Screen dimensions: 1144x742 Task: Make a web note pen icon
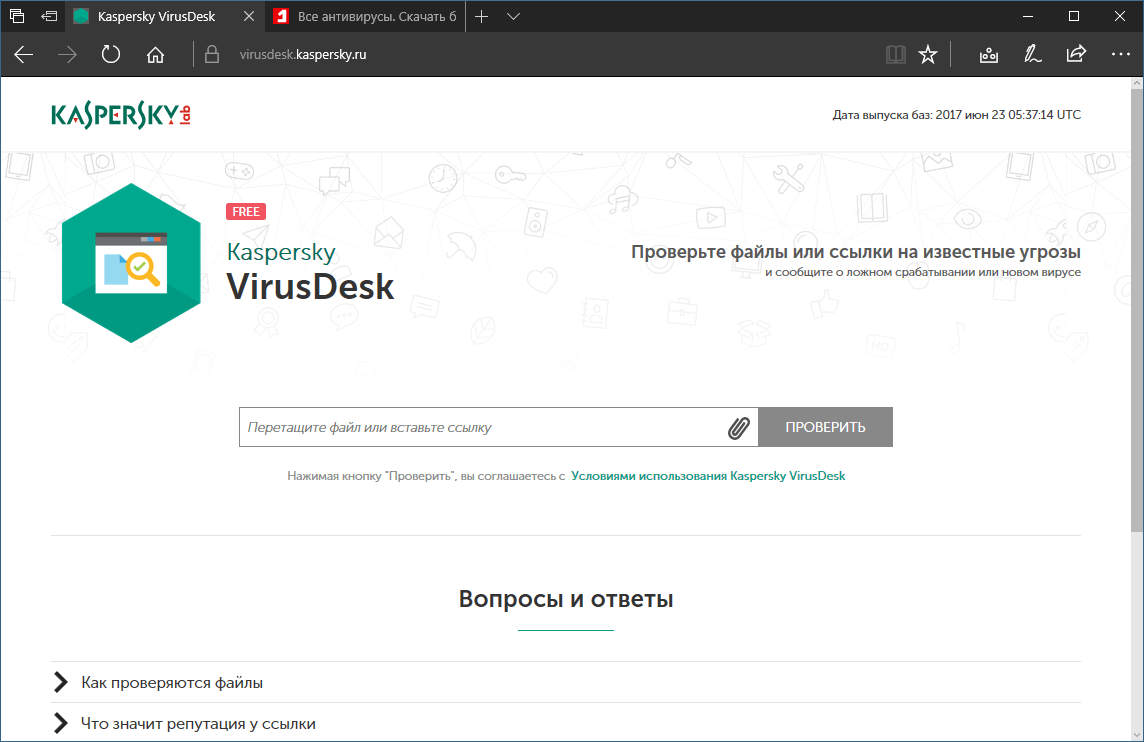1032,55
